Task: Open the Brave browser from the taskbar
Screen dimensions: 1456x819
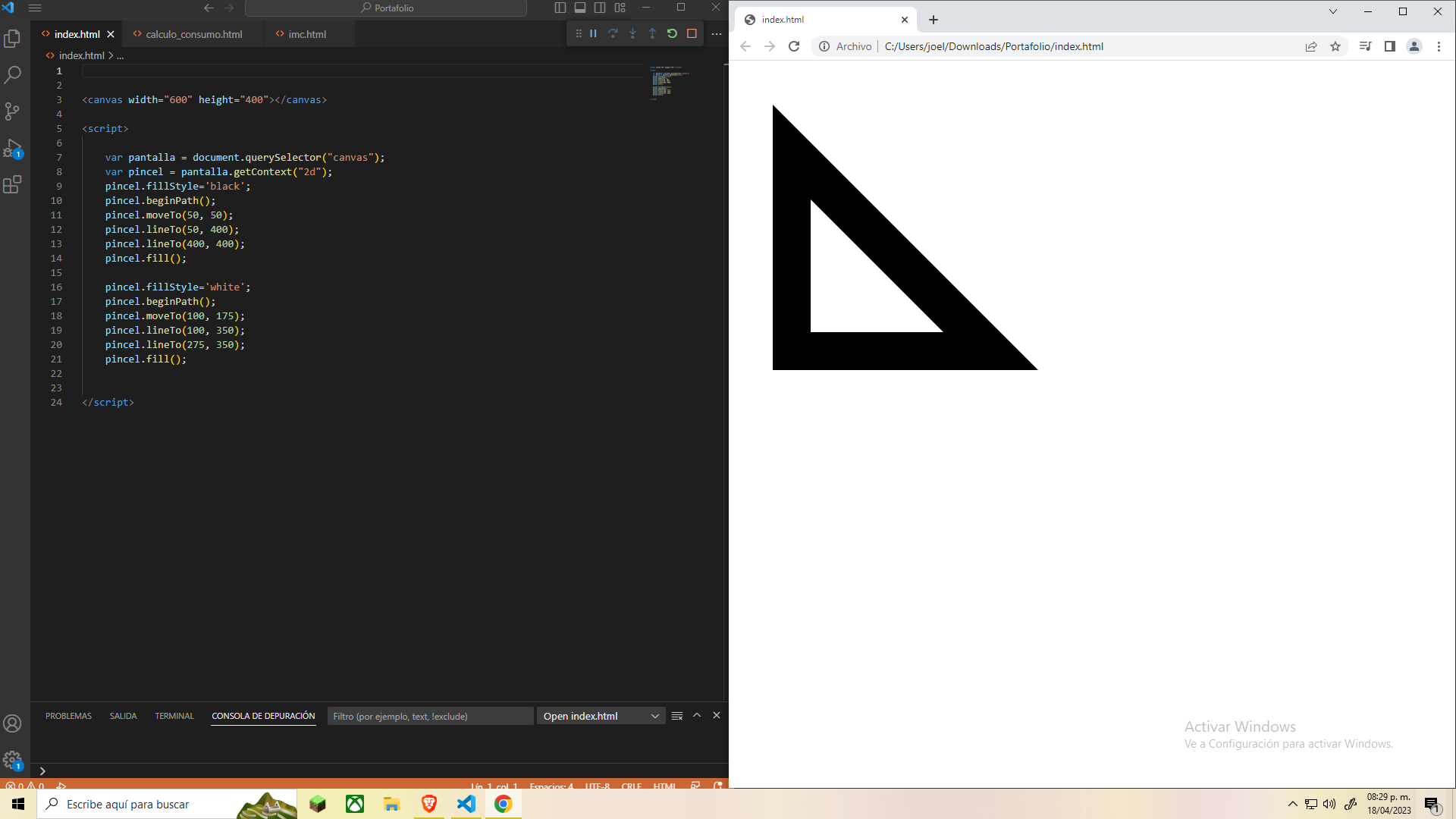Action: [x=429, y=804]
